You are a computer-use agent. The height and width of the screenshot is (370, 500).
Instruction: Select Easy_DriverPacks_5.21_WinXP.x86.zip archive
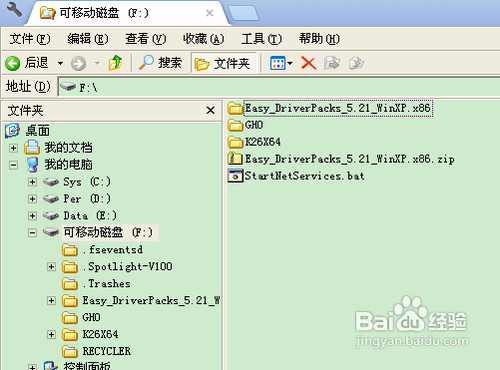click(x=350, y=159)
